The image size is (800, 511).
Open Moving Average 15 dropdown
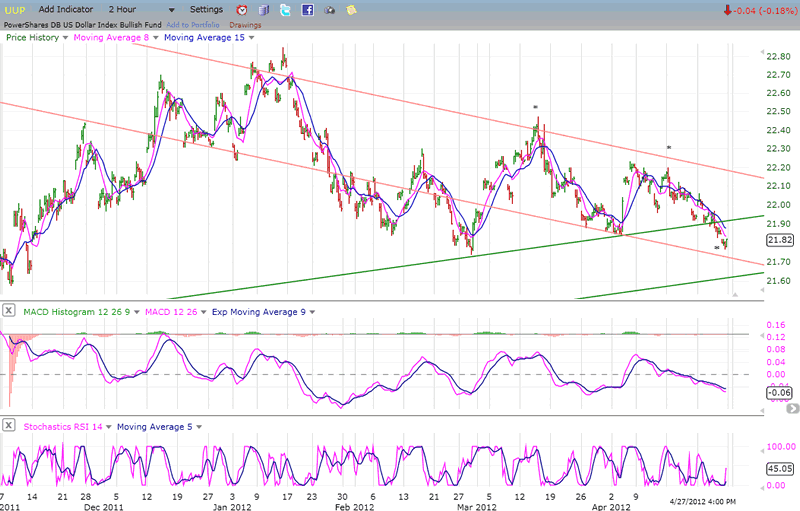coord(251,37)
